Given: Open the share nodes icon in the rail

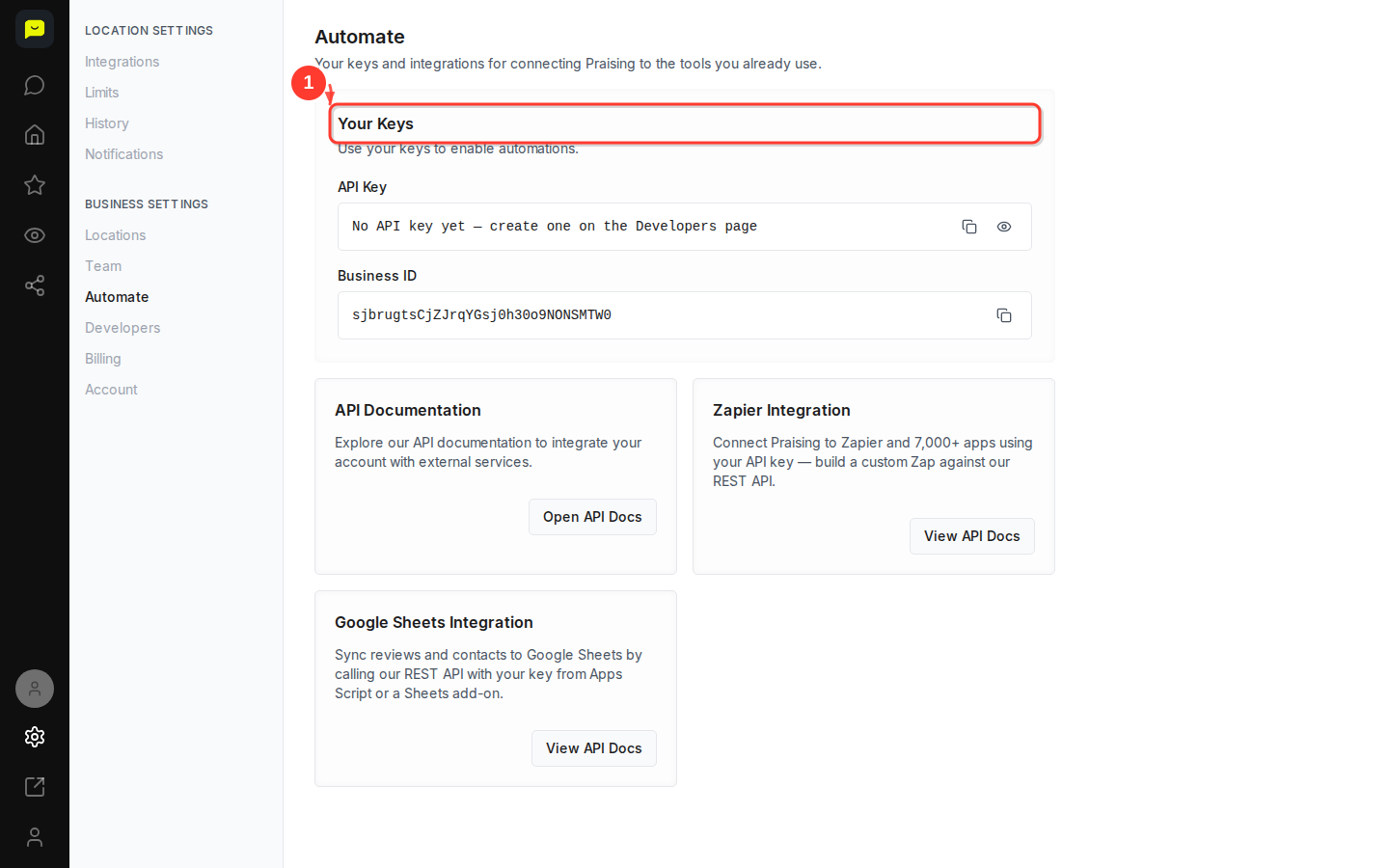Looking at the screenshot, I should [35, 285].
